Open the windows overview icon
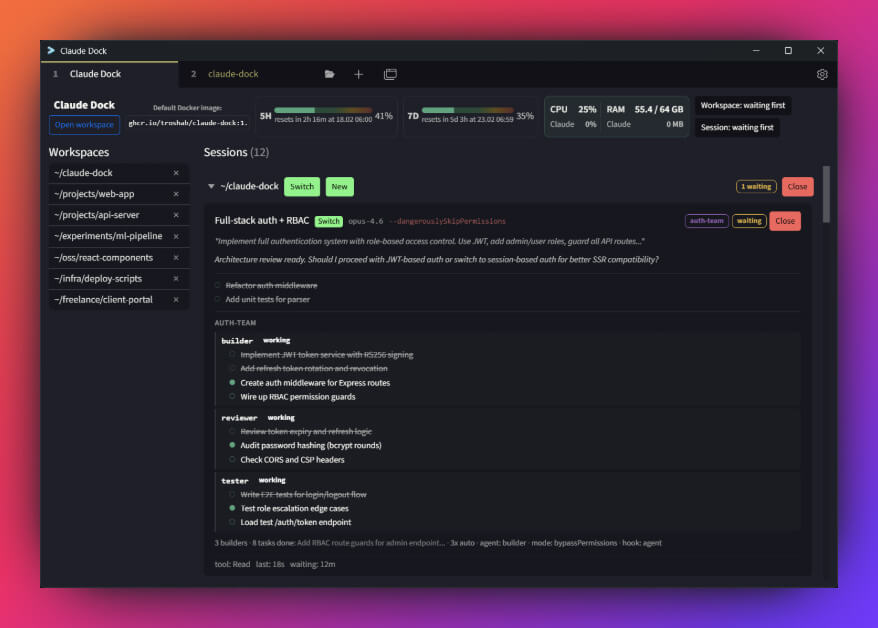Screen dimensions: 878x628 (x=390, y=74)
